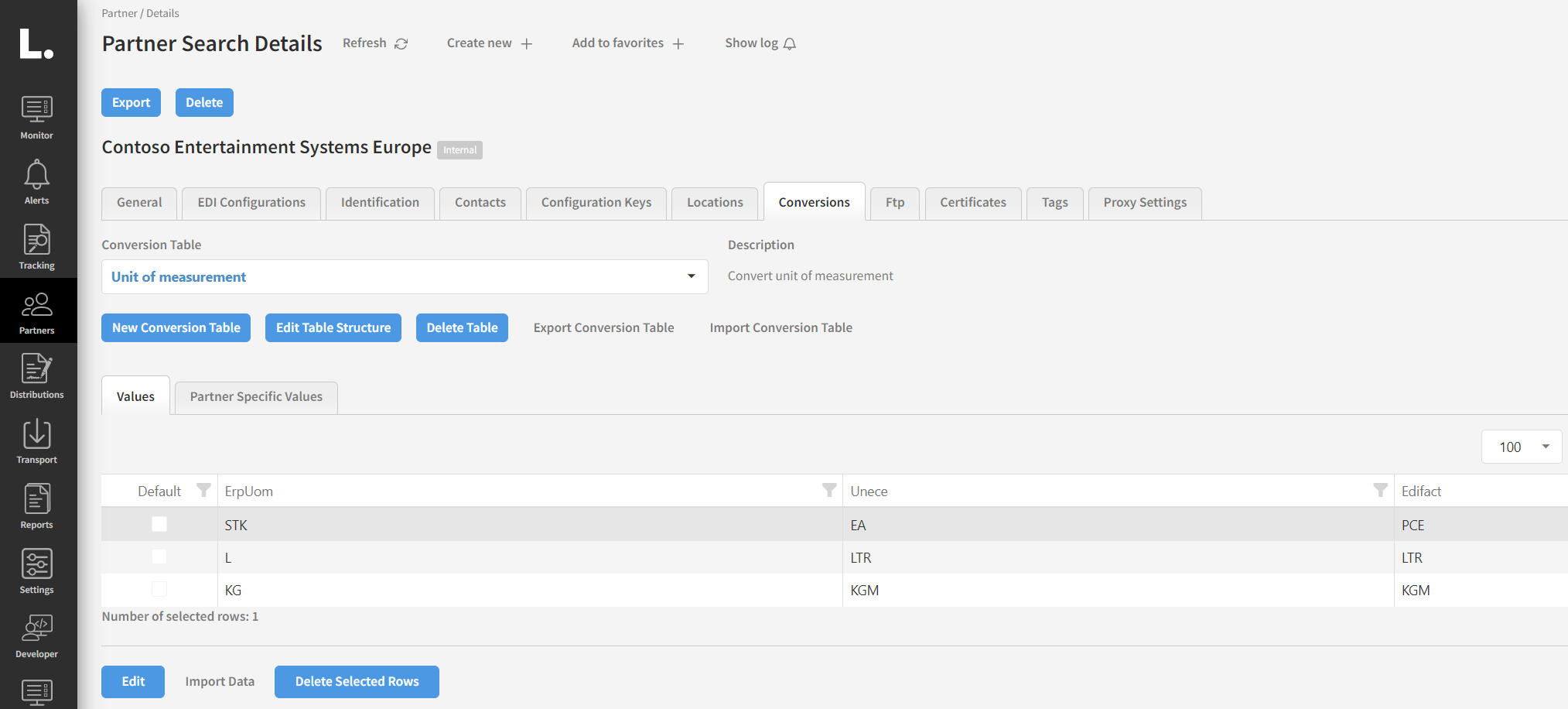Image resolution: width=1568 pixels, height=709 pixels.
Task: Click Edit Table Structure button
Action: click(x=333, y=328)
